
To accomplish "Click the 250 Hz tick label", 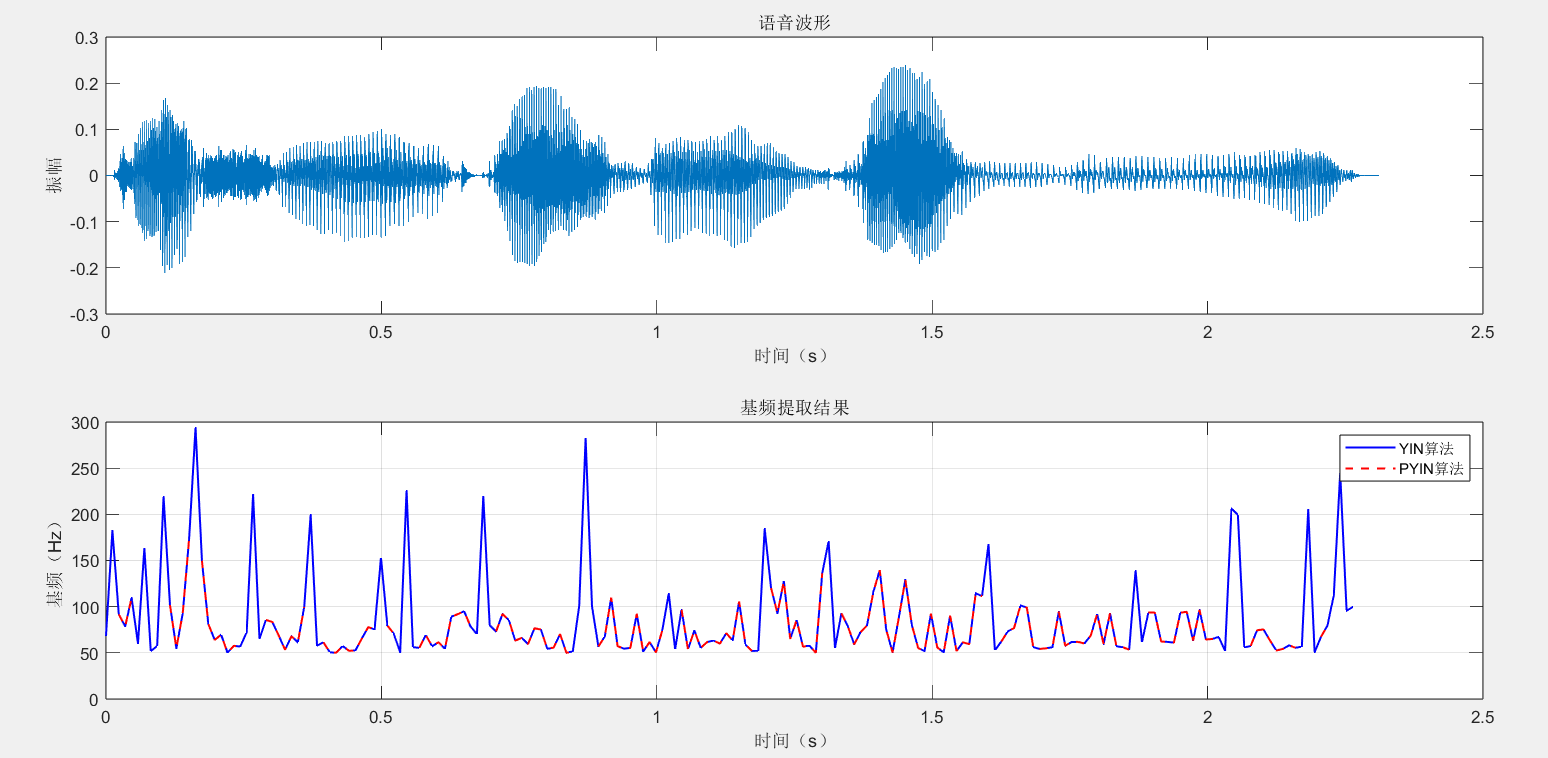I will [x=86, y=469].
